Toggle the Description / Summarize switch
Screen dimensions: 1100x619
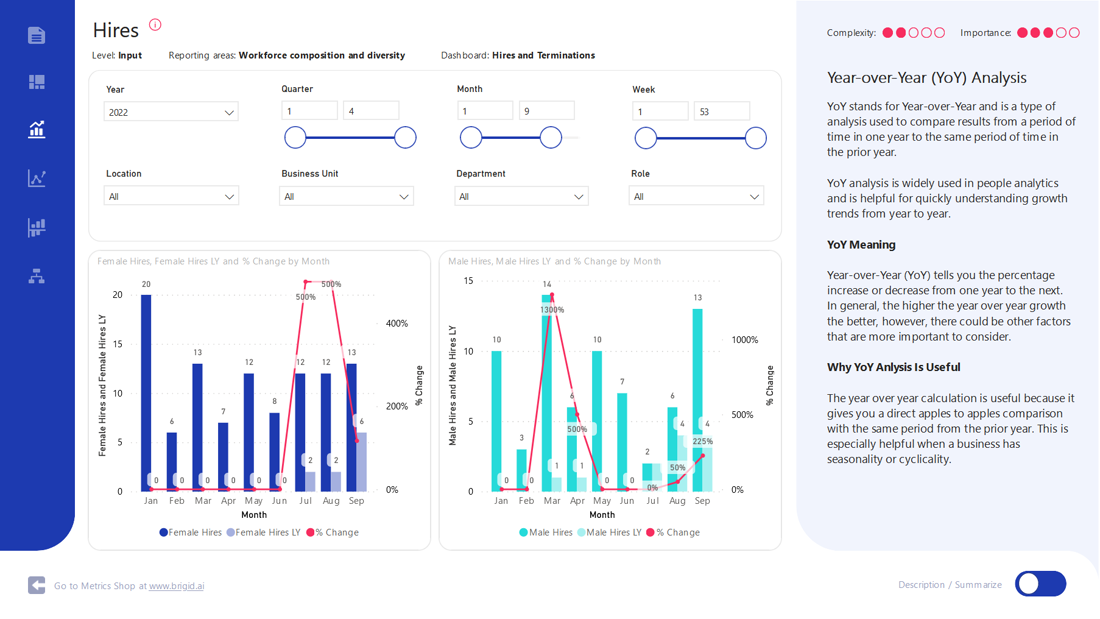[x=1040, y=584]
